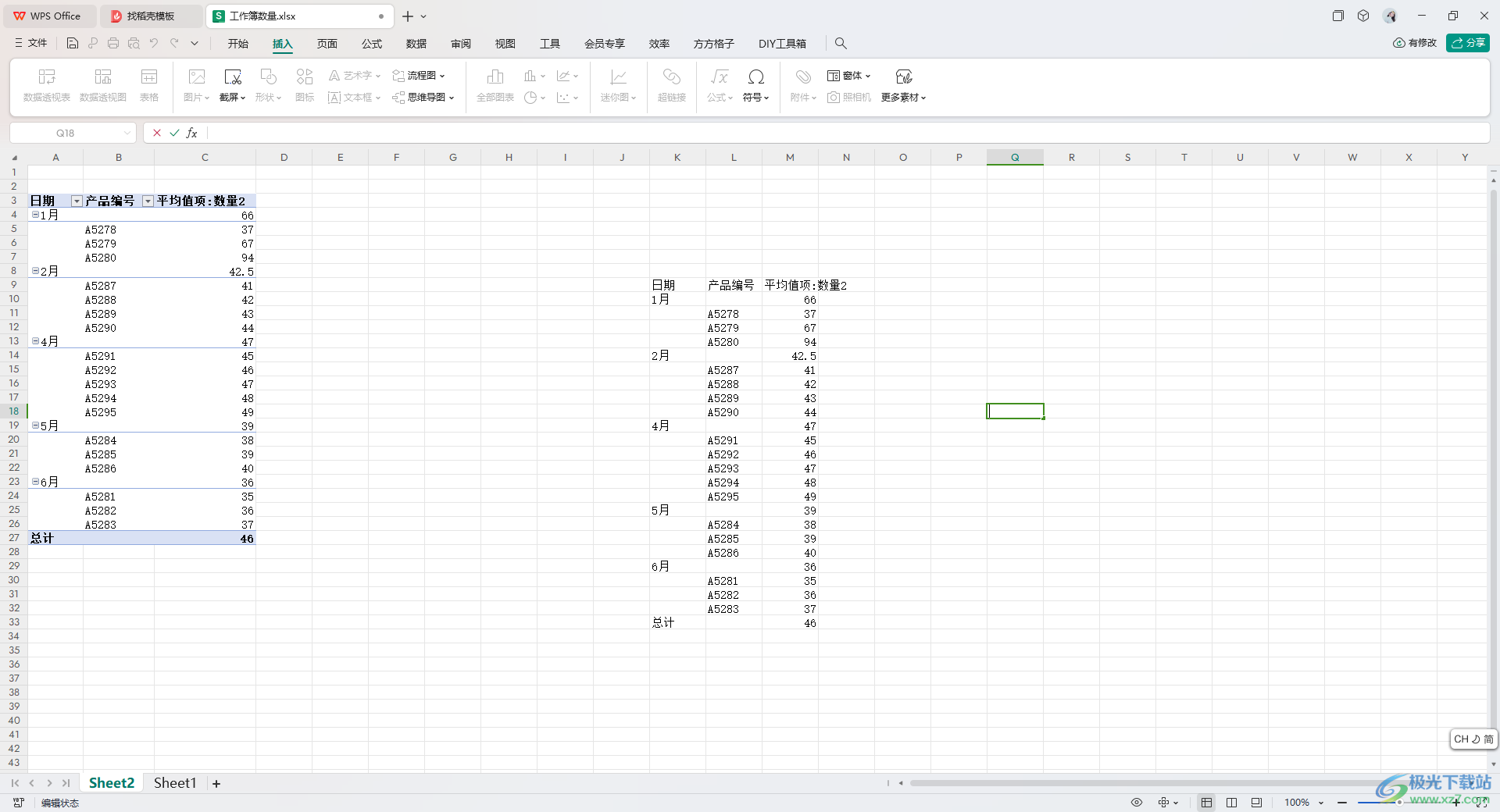Collapse the 6月 group in pivot table
The width and height of the screenshot is (1500, 812).
pos(35,482)
